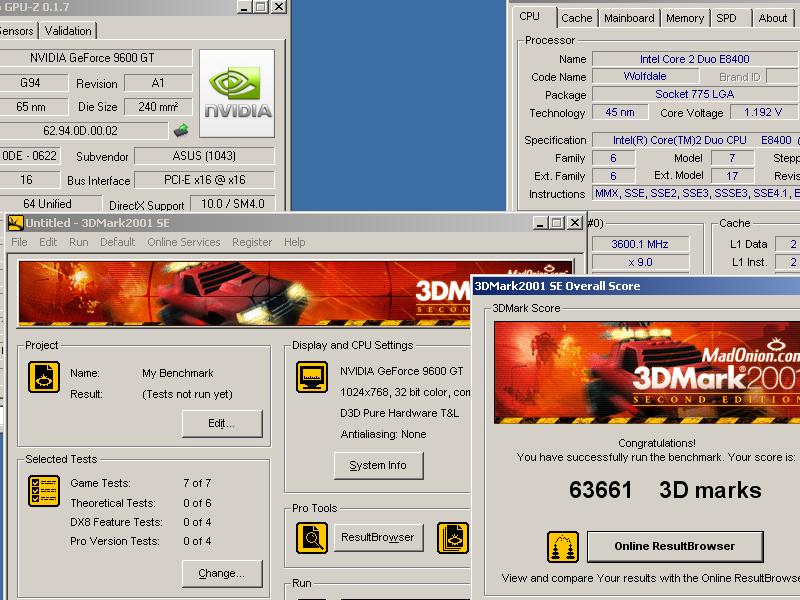The height and width of the screenshot is (600, 800).
Task: Click the 'My Benchmark' project name text
Action: (178, 373)
